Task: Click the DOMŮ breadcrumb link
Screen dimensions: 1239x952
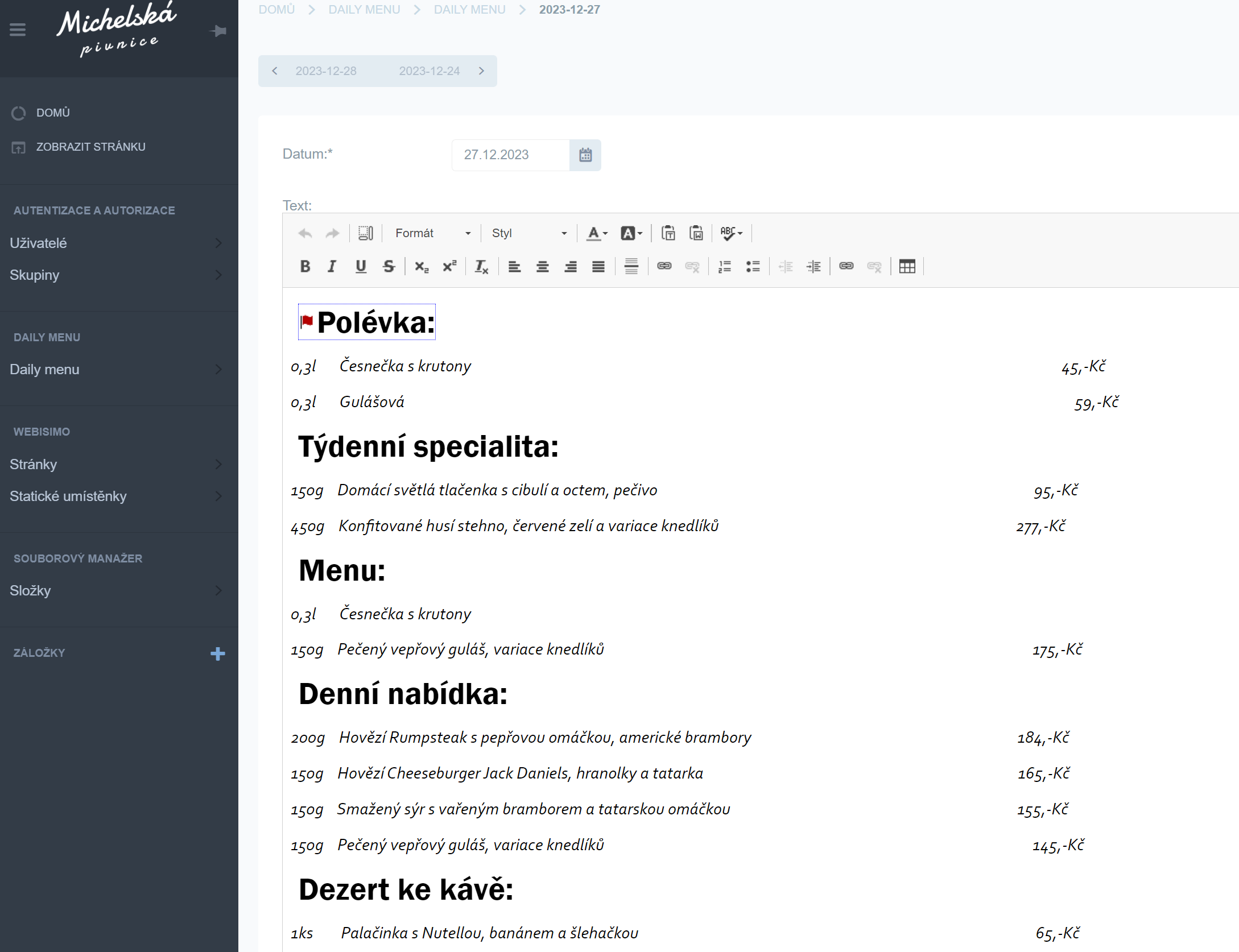Action: pos(276,10)
